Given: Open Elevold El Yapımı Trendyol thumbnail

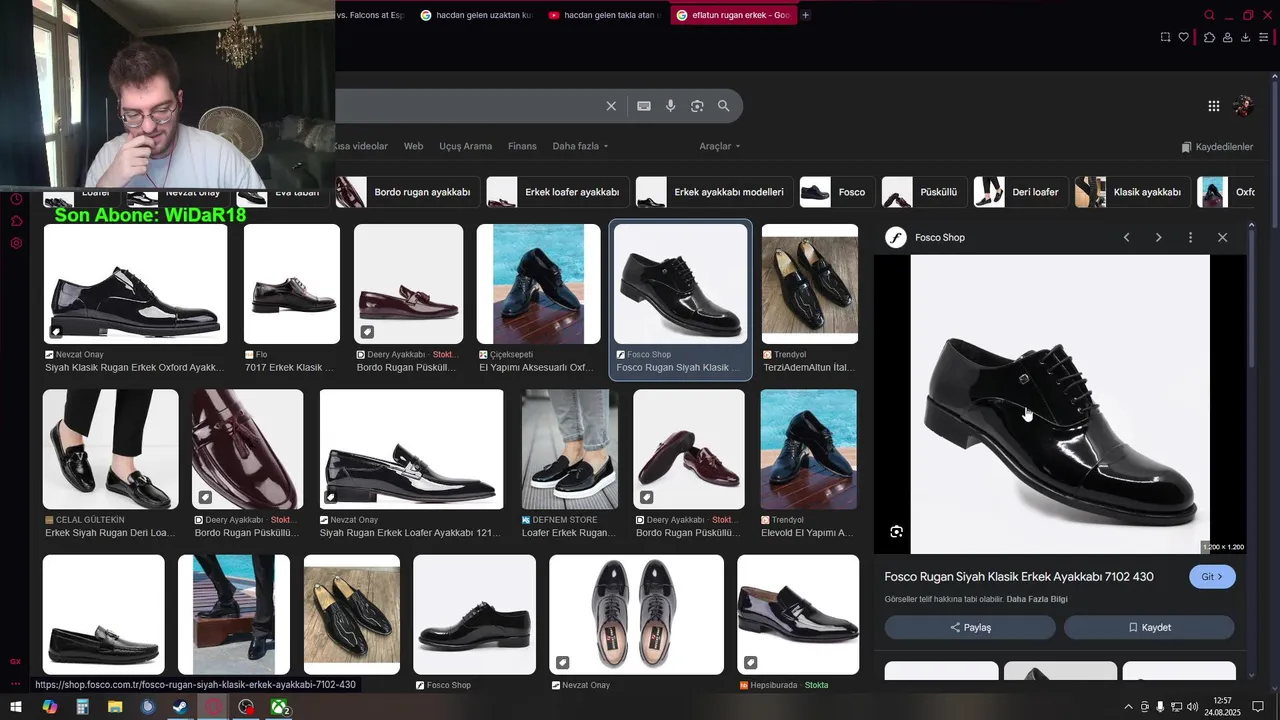Looking at the screenshot, I should (809, 449).
